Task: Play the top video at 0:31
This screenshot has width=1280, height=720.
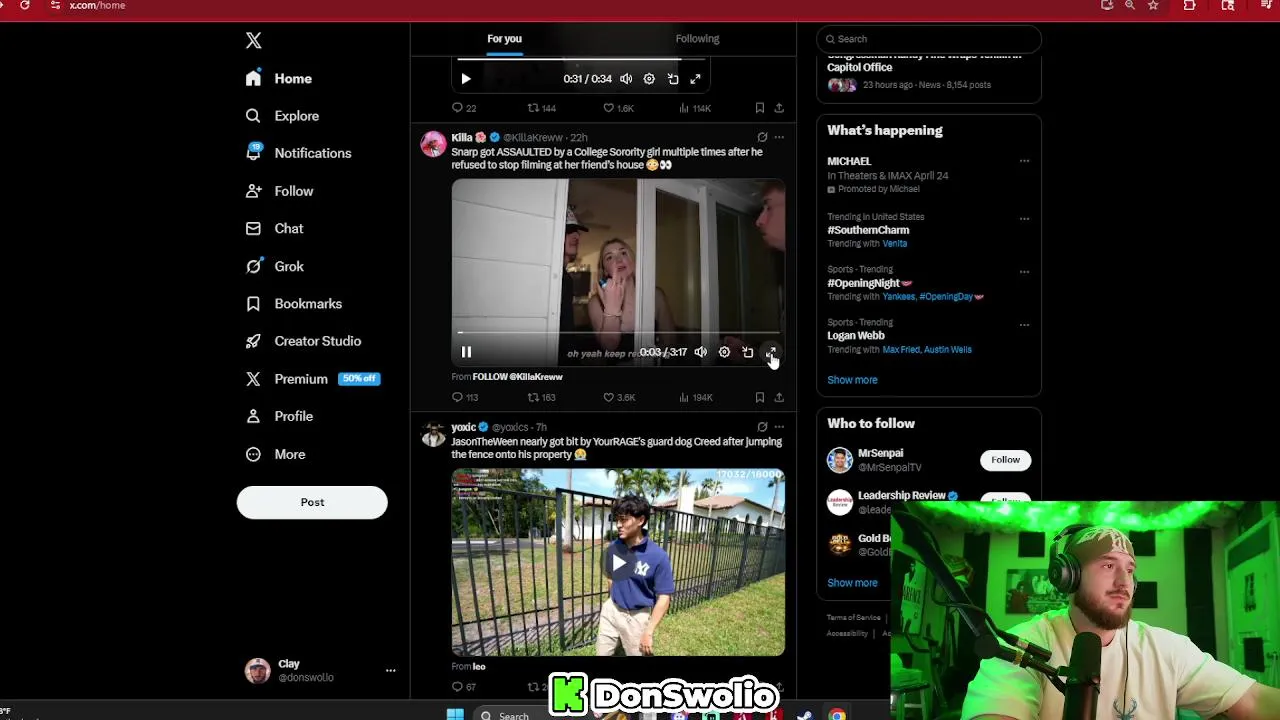Action: coord(466,79)
